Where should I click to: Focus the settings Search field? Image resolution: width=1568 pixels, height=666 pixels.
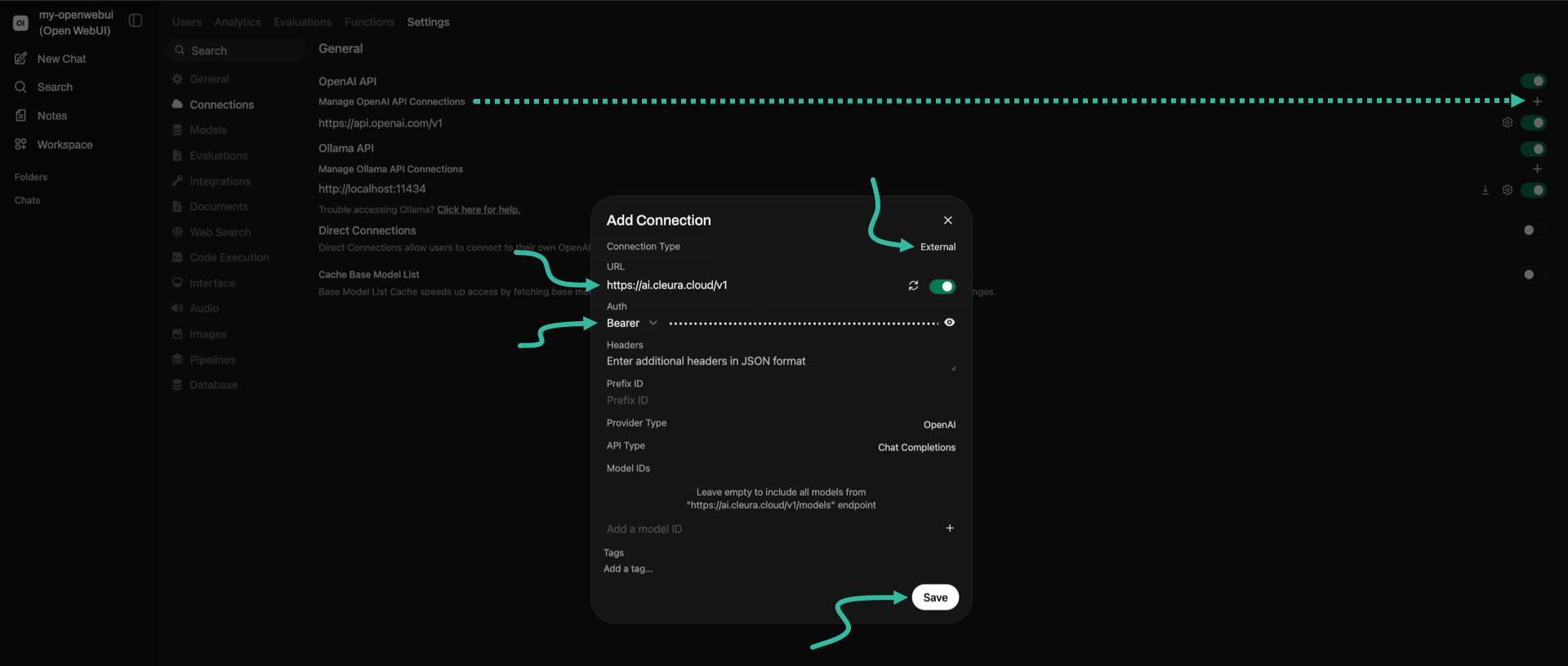[237, 51]
